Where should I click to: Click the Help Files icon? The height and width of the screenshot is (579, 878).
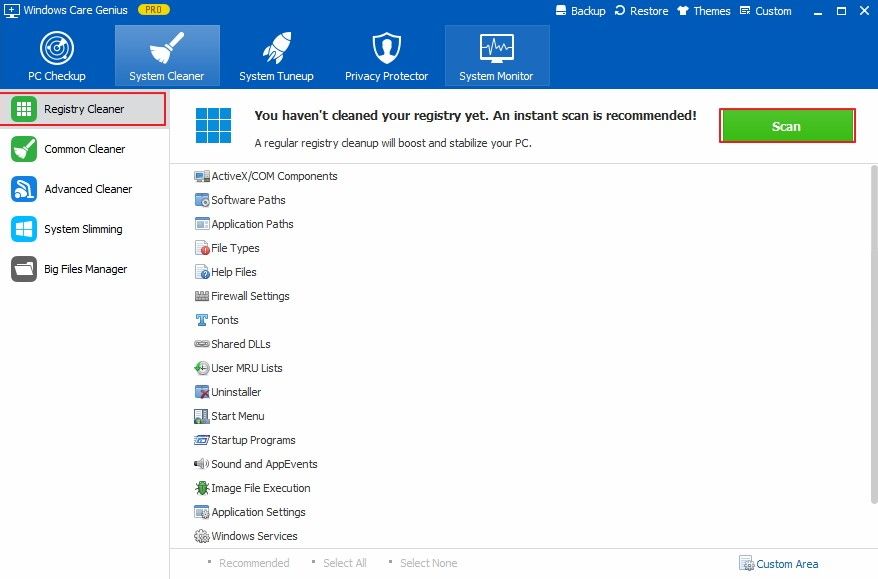coord(202,272)
